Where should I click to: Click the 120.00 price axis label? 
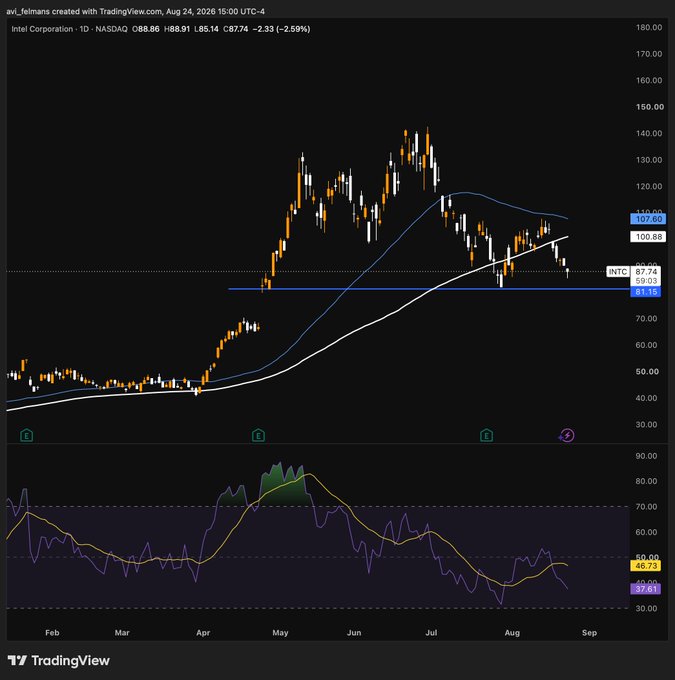point(649,186)
